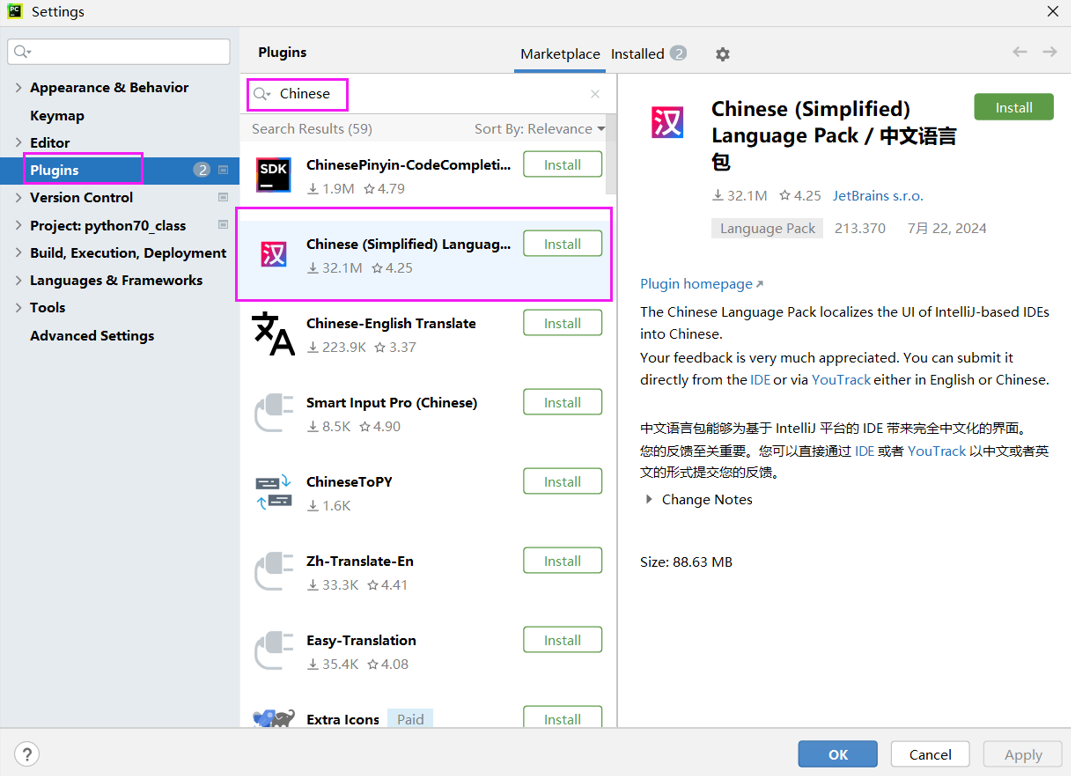Click the Cancel button
1071x776 pixels.
coord(930,754)
